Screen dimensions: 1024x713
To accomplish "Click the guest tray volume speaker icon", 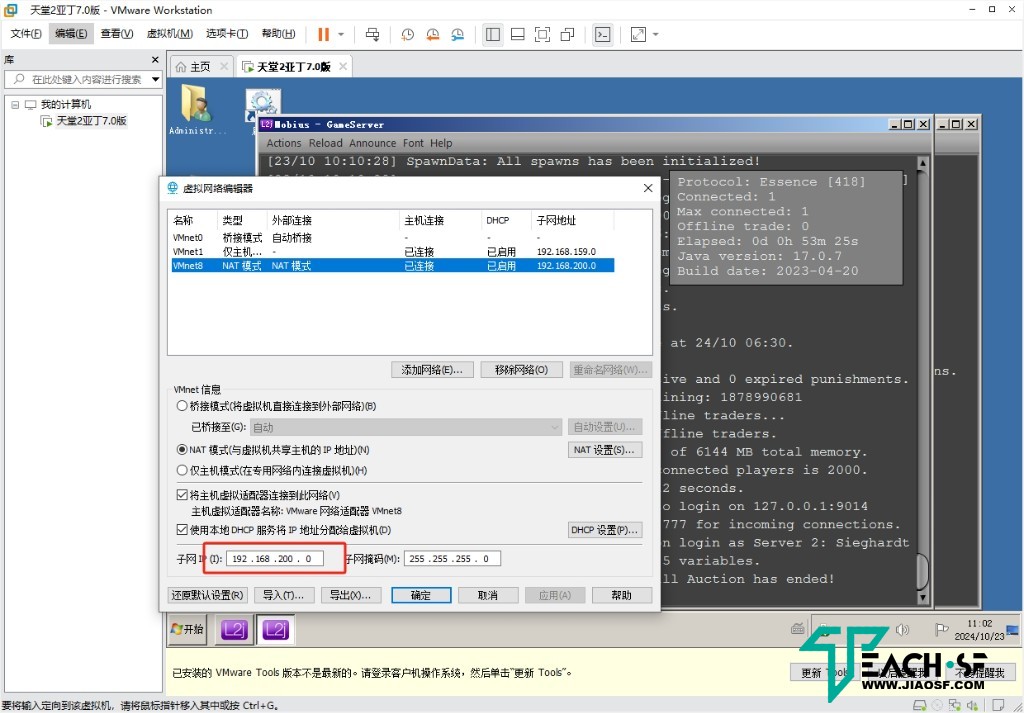I will click(x=903, y=629).
